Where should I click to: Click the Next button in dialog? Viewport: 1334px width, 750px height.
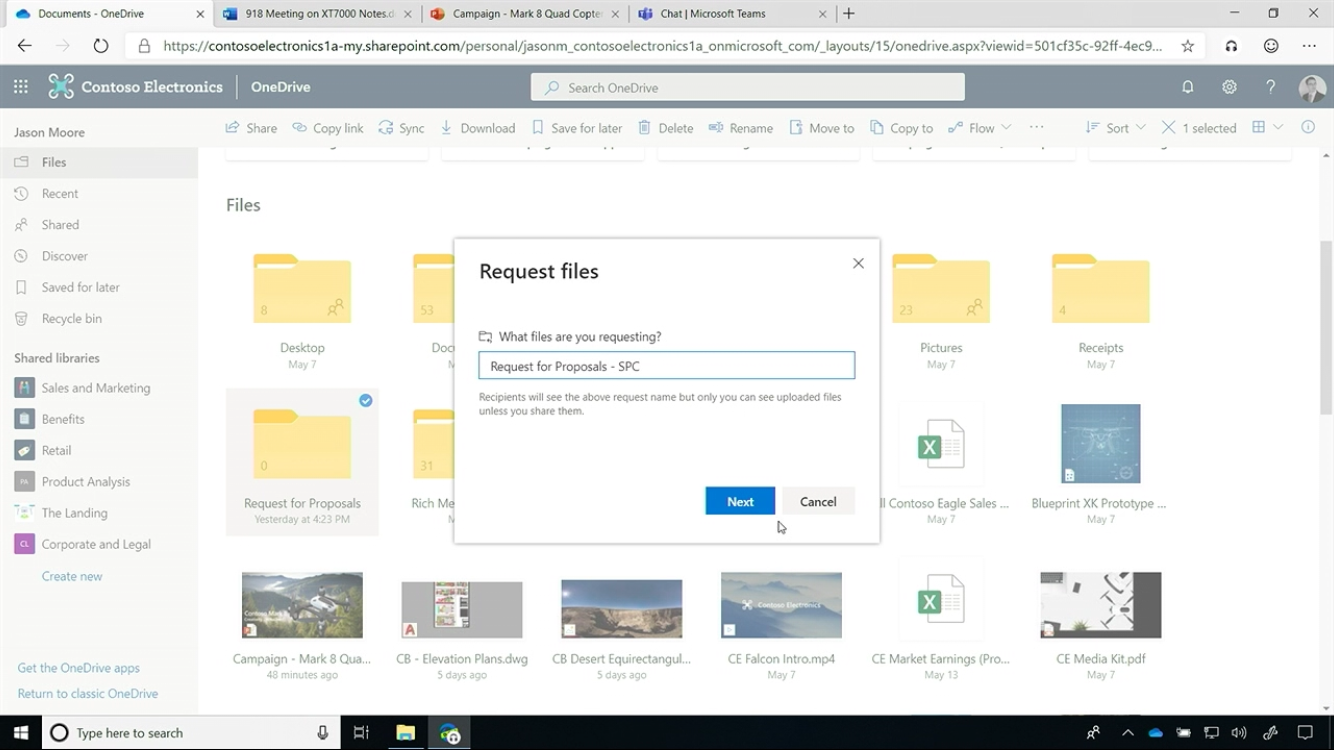coord(740,501)
